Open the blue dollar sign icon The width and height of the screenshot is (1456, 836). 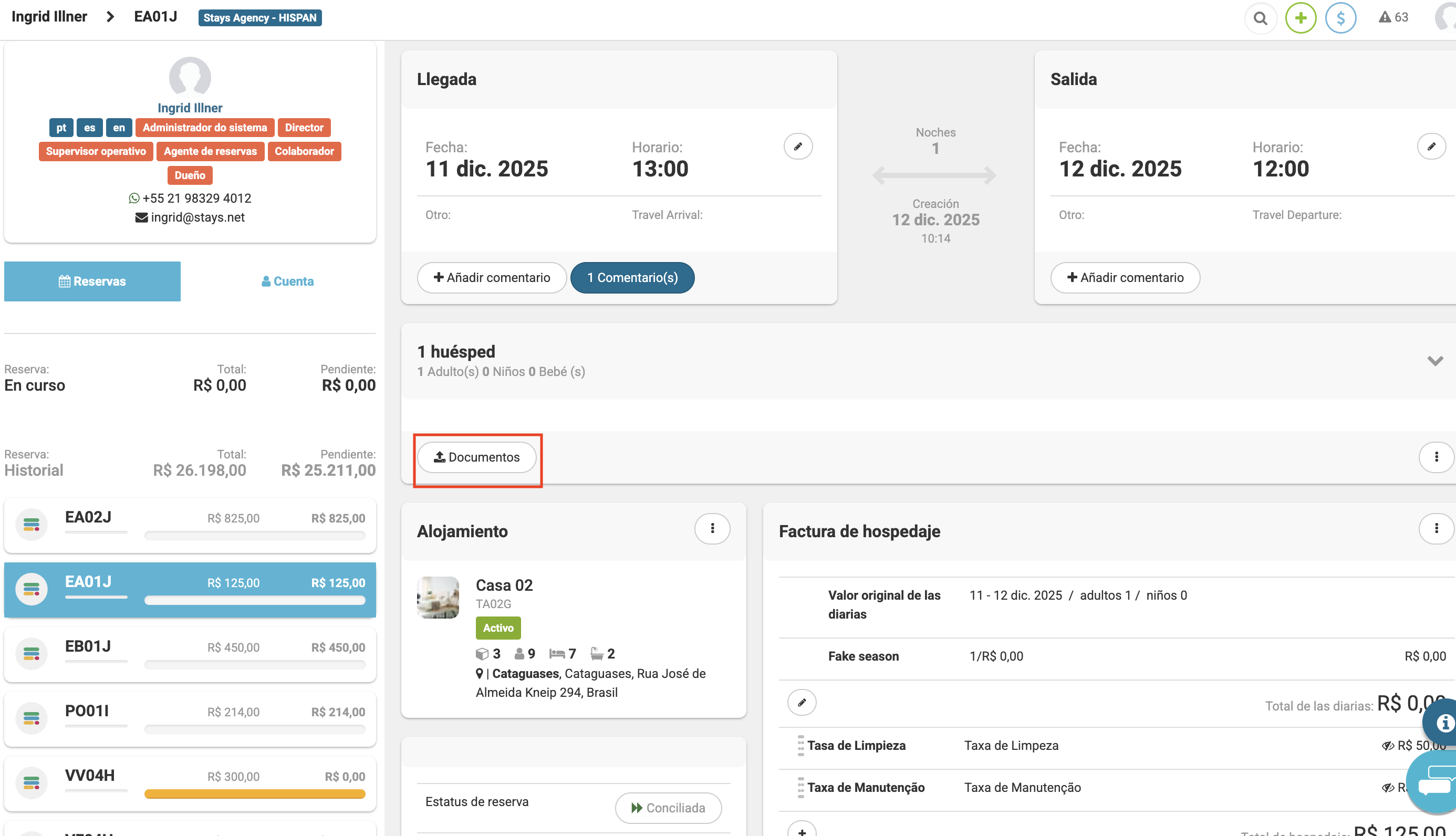pos(1340,18)
